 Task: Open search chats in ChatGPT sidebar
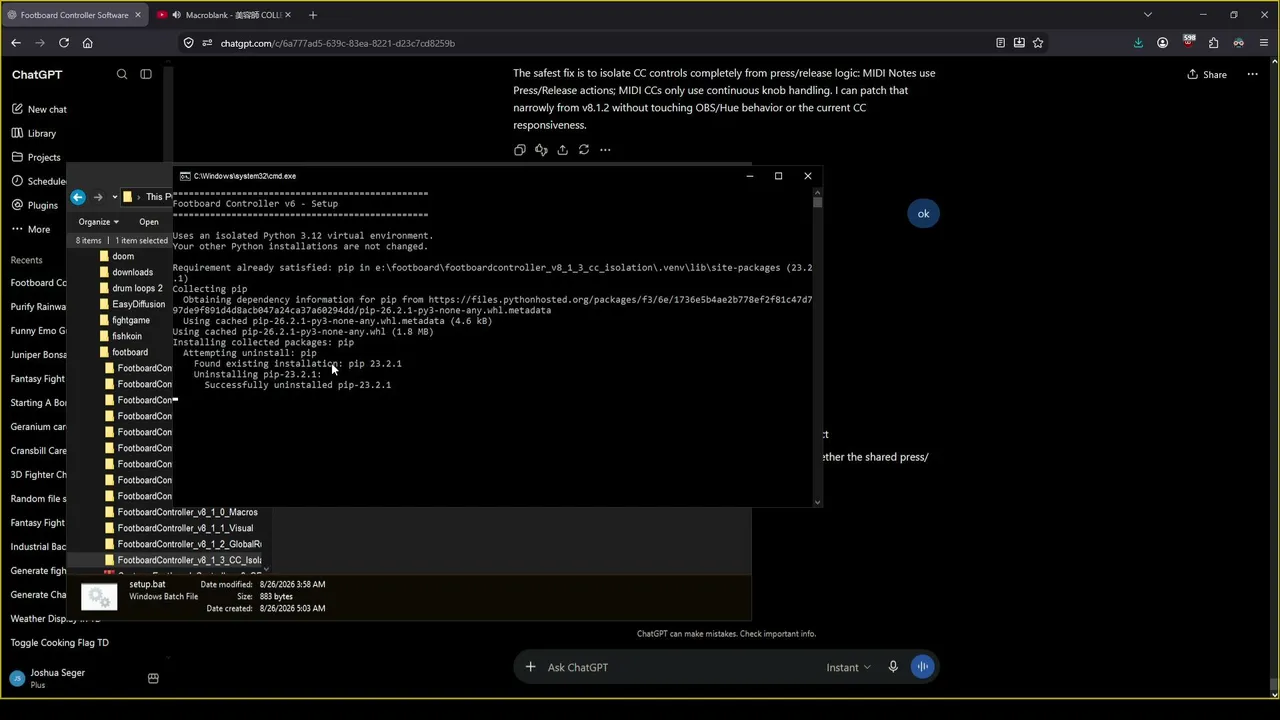click(x=122, y=74)
